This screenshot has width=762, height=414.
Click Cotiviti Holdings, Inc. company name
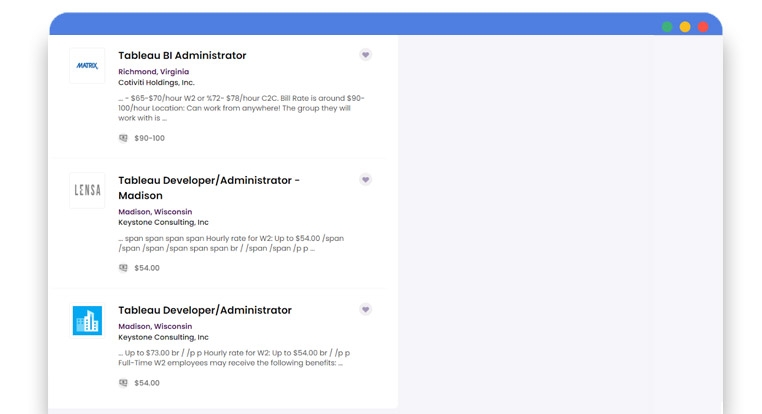click(156, 83)
